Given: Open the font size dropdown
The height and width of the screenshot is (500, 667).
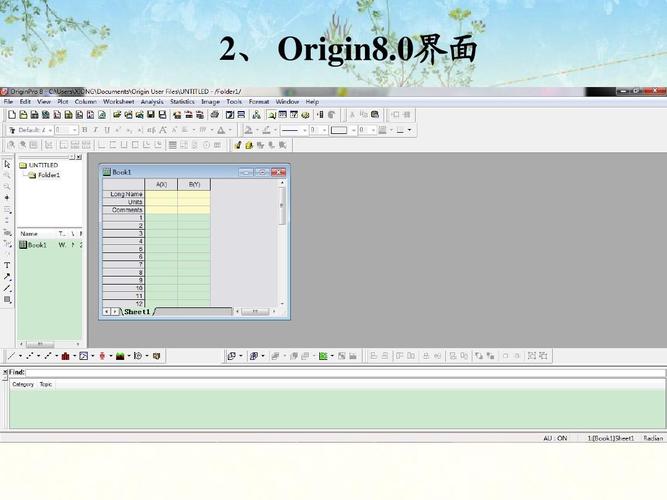Looking at the screenshot, I should pos(75,130).
